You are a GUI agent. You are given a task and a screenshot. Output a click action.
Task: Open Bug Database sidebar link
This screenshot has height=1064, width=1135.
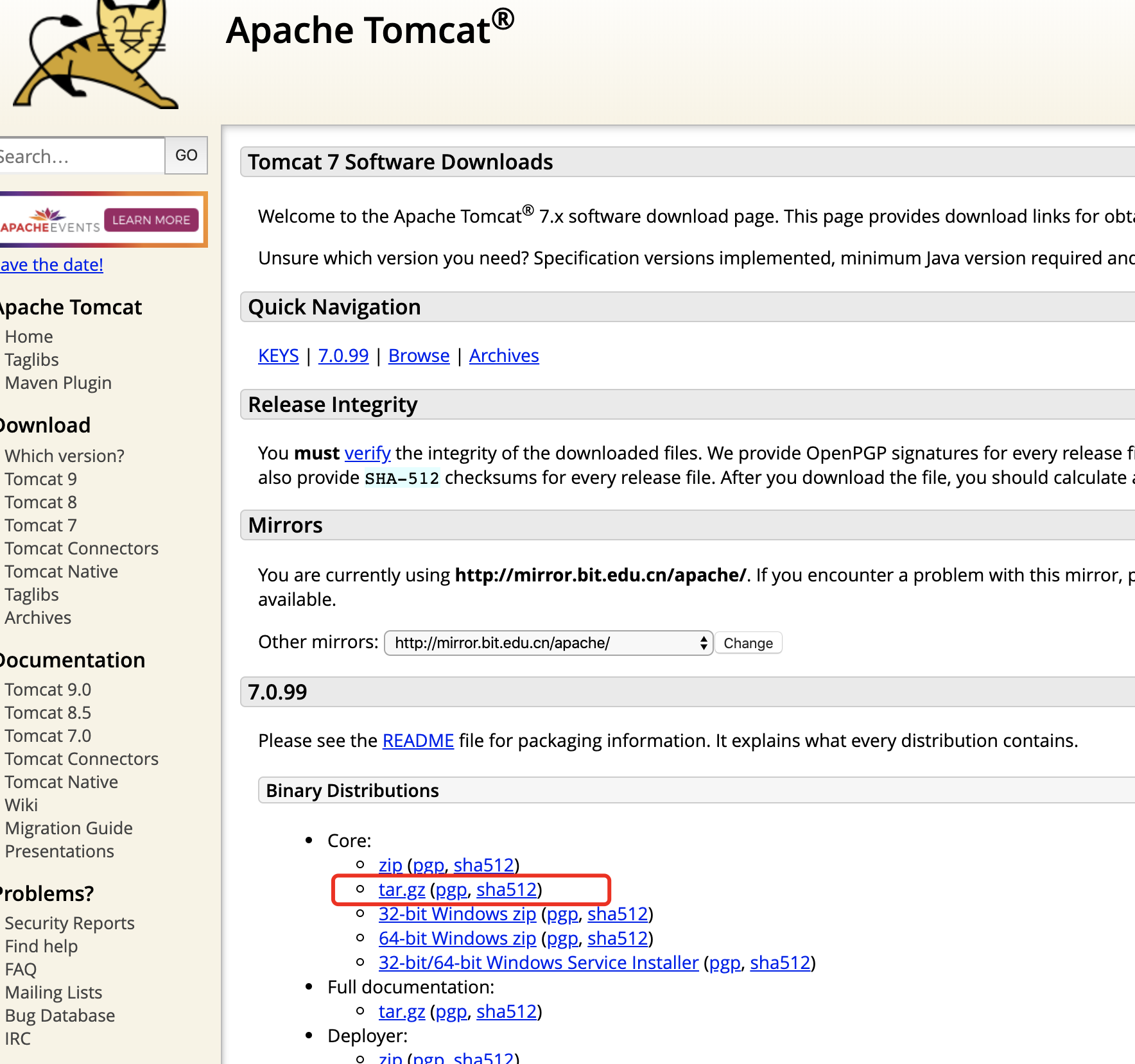coord(60,1016)
